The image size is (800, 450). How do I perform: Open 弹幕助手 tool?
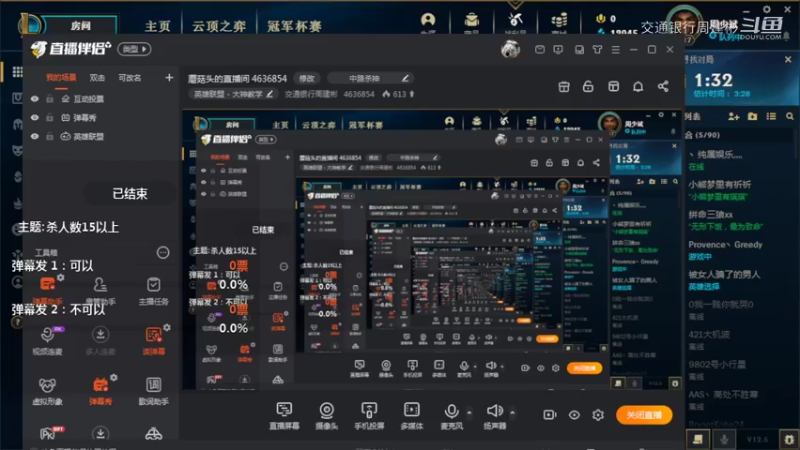(47, 291)
